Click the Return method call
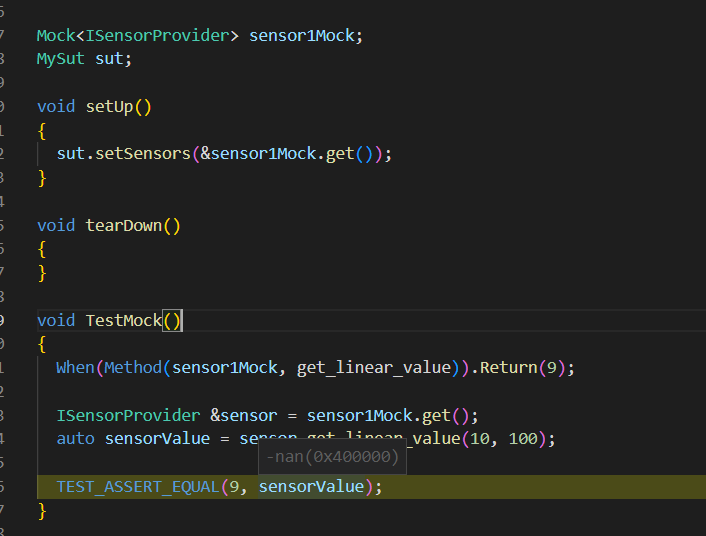Viewport: 706px width, 536px height. click(x=505, y=368)
